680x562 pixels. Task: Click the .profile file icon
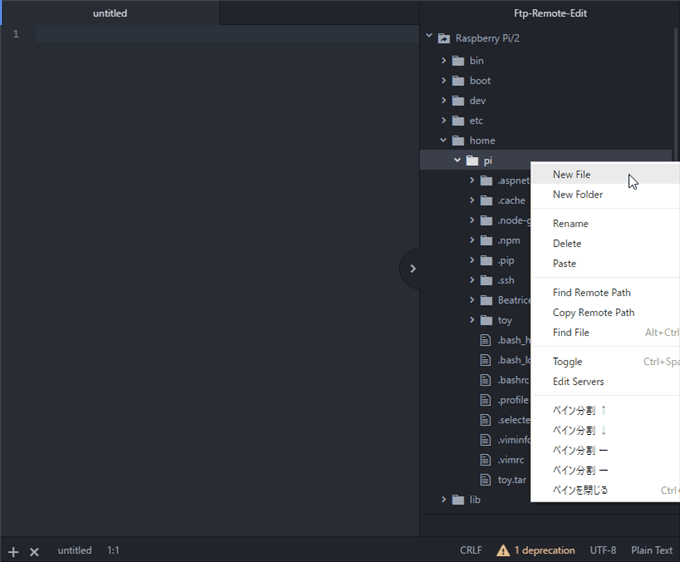click(485, 400)
